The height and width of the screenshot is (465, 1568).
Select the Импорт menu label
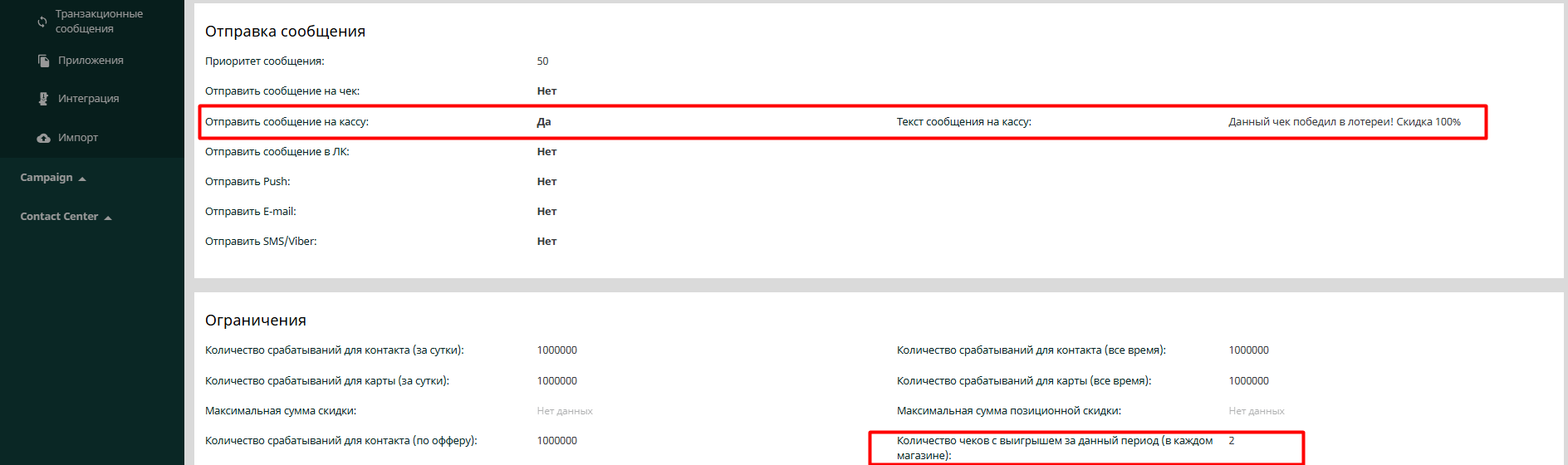[x=78, y=138]
